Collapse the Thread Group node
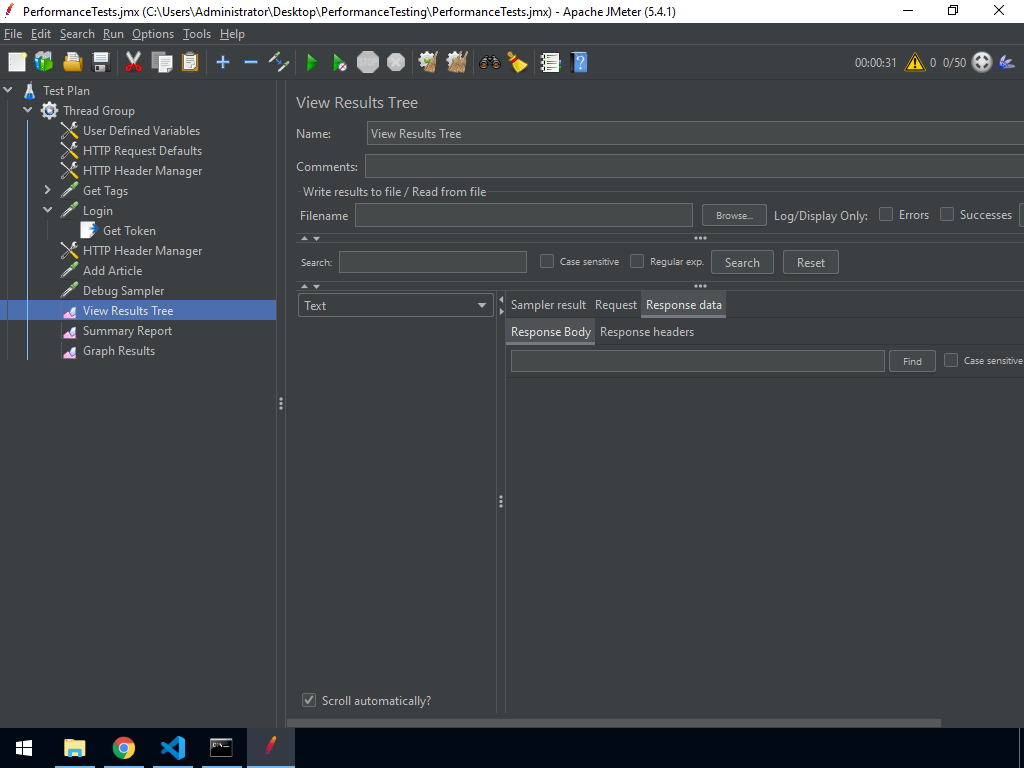 tap(27, 110)
